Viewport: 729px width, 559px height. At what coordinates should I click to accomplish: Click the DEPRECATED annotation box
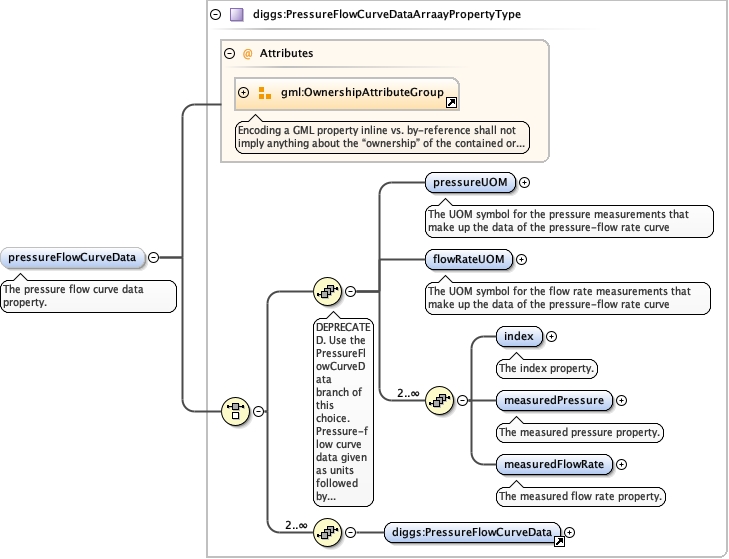coord(343,412)
